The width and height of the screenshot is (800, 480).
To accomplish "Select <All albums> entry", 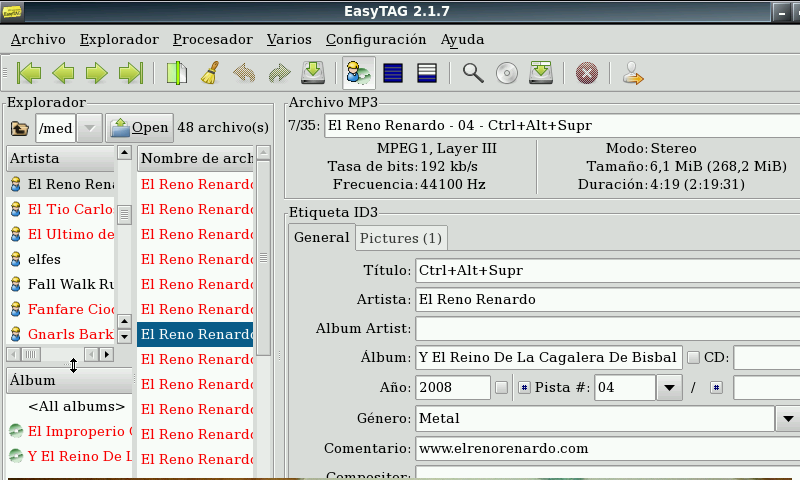I will click(69, 407).
